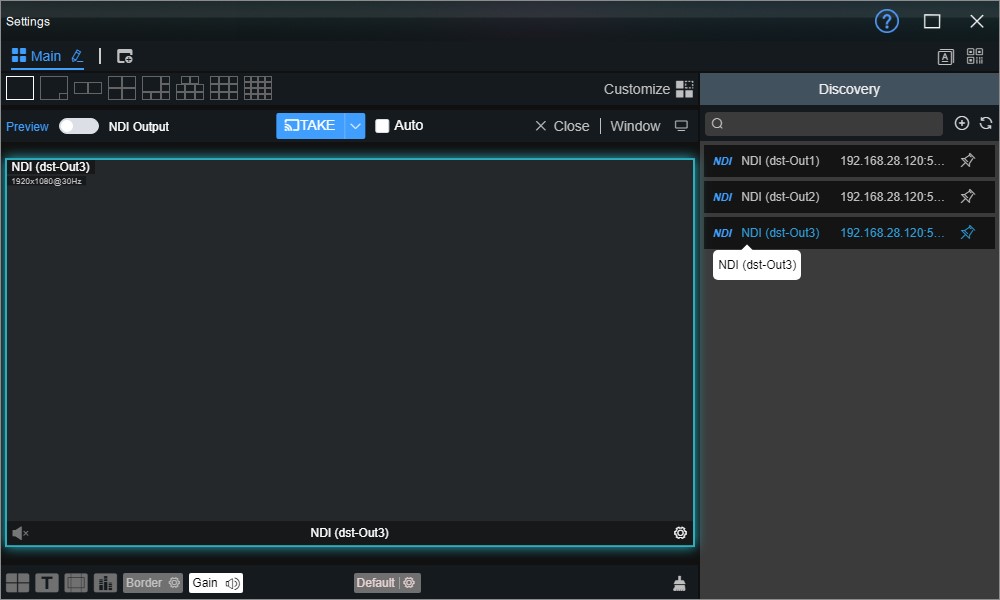The image size is (1000, 600).
Task: Select the pyramid-style layout icon
Action: (190, 88)
